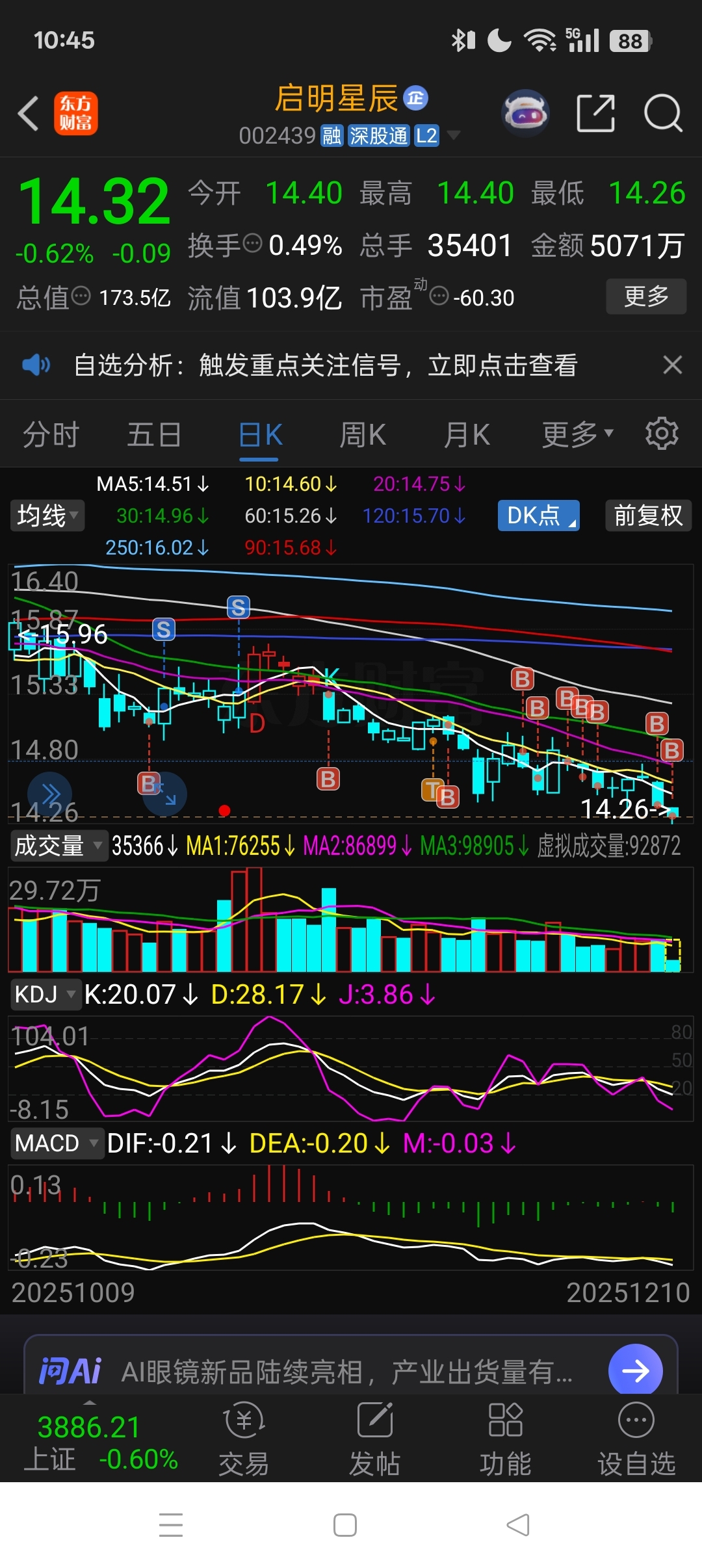Open the 发帖 post tab
This screenshot has height=1568, width=702.
(x=374, y=1438)
